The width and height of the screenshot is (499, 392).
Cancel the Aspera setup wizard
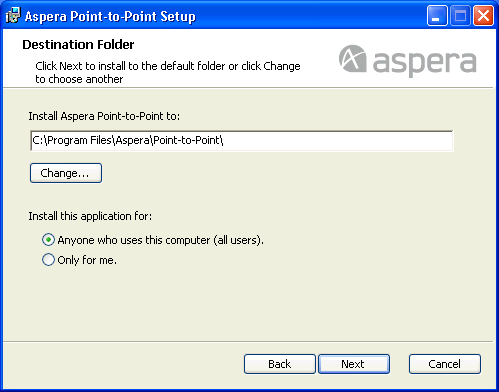point(445,364)
